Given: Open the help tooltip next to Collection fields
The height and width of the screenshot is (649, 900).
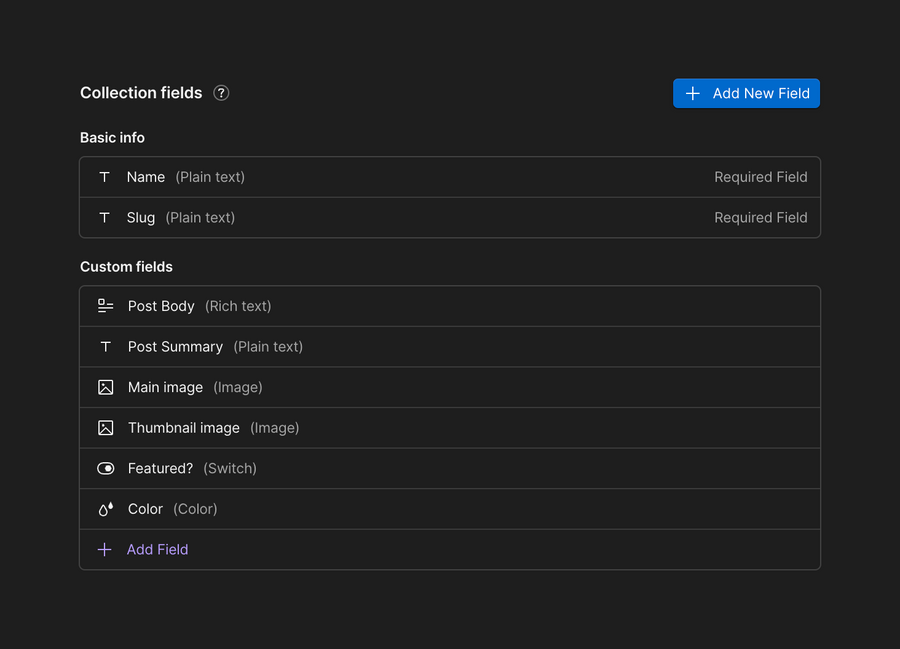Looking at the screenshot, I should (221, 92).
